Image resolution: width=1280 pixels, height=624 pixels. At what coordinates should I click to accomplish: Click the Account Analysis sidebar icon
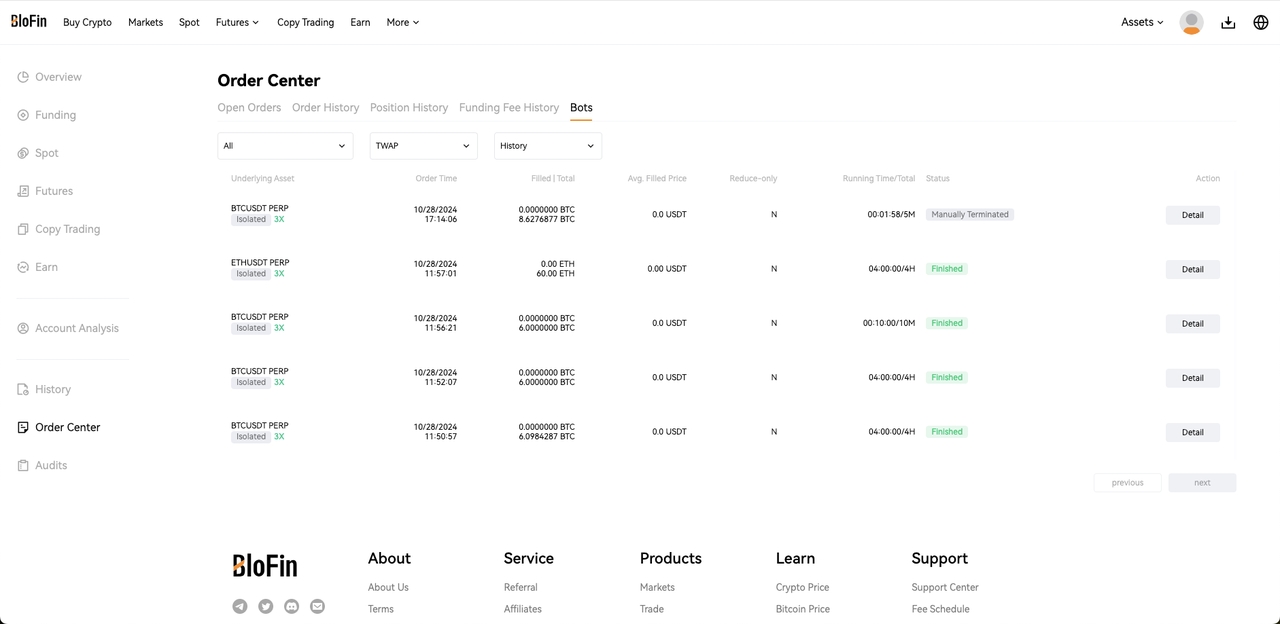23,328
